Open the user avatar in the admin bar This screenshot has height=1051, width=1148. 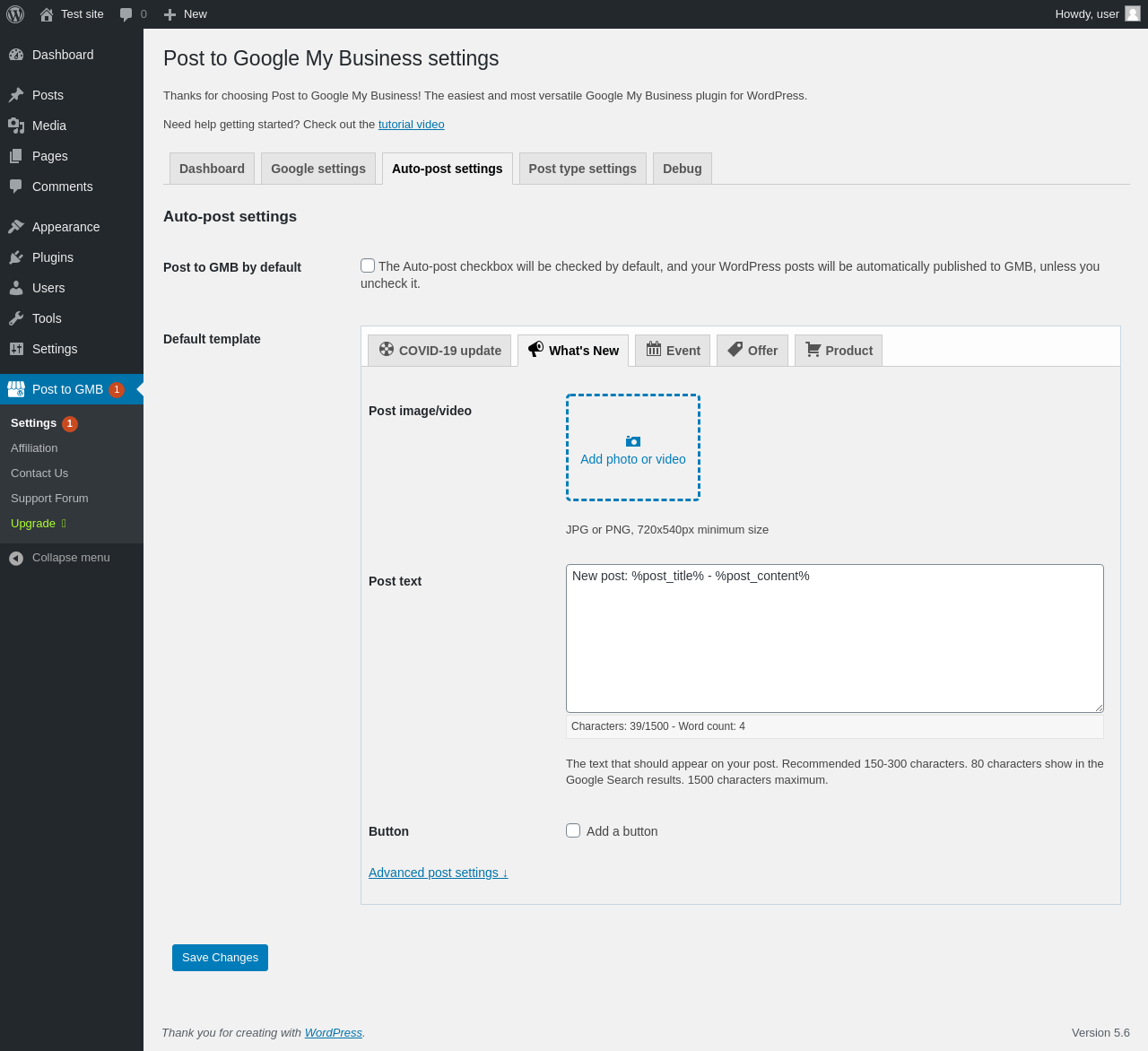(x=1133, y=13)
